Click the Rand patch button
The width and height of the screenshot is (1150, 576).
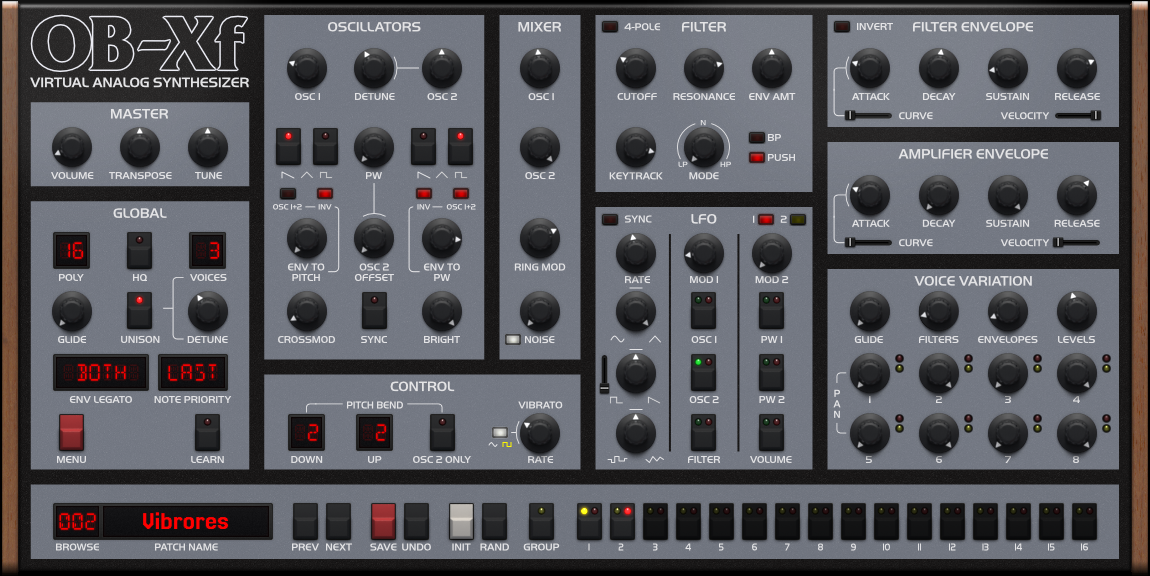pyautogui.click(x=494, y=522)
